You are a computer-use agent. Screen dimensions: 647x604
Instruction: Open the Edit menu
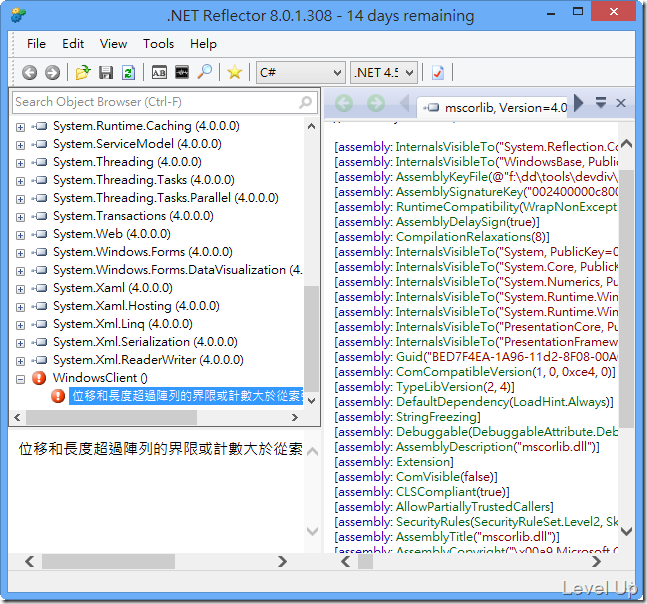pos(73,44)
